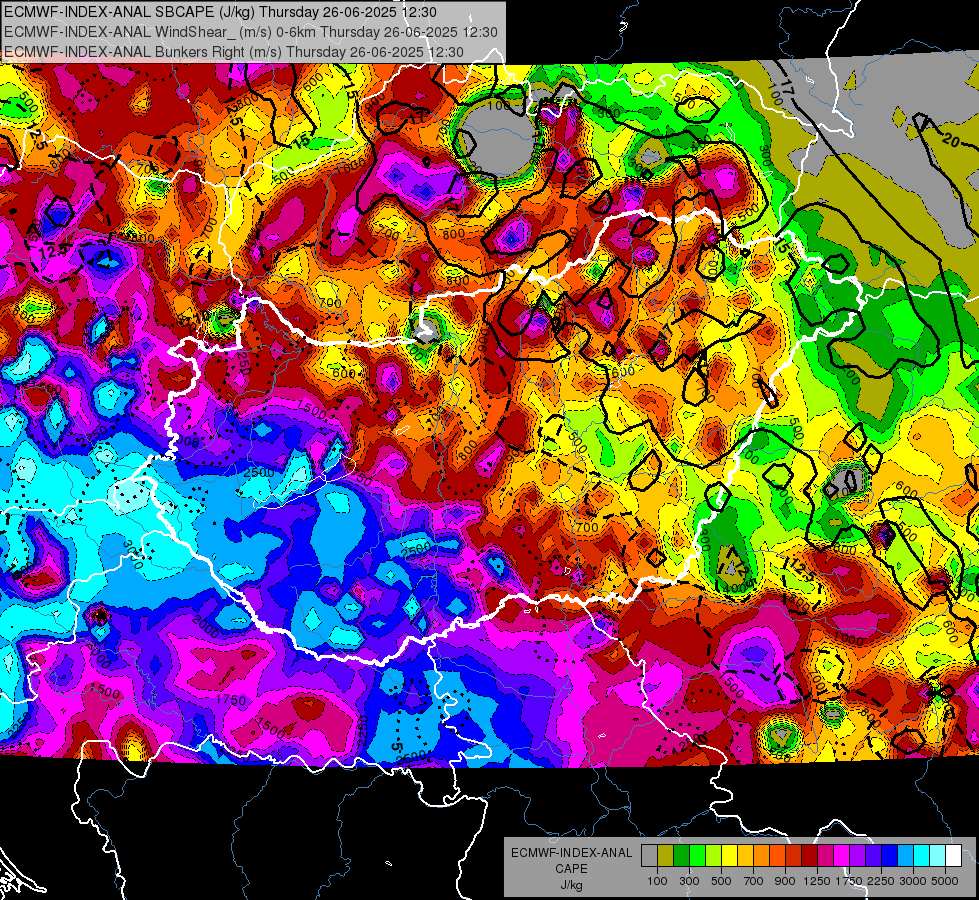
Task: Select the orange swatch right of 700
Action: tap(762, 855)
